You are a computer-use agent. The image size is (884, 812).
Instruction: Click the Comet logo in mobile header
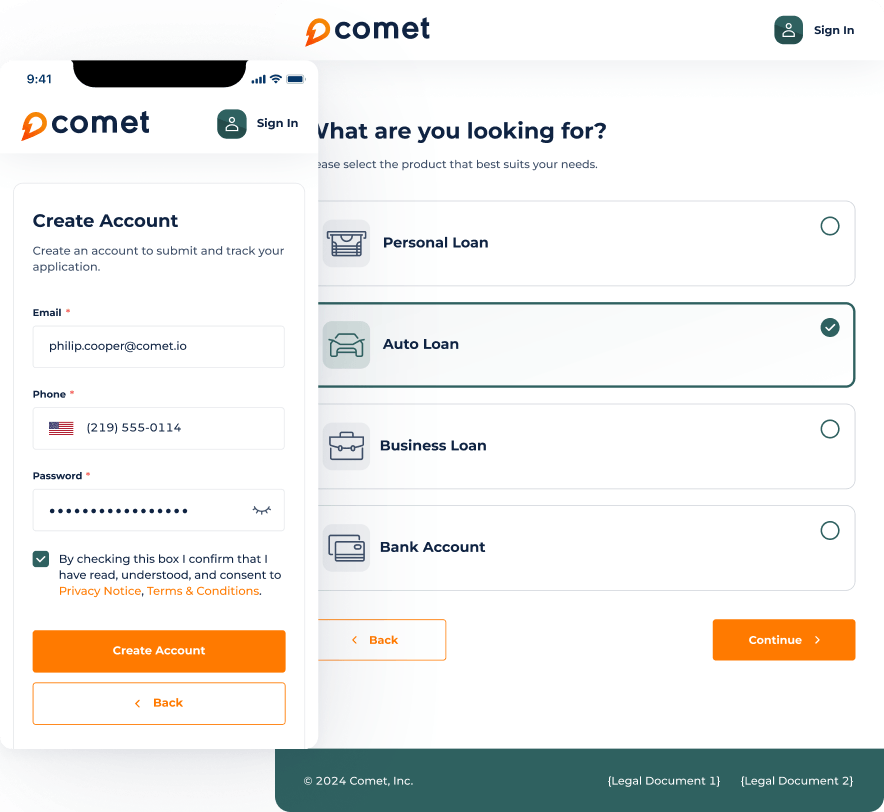(x=86, y=124)
